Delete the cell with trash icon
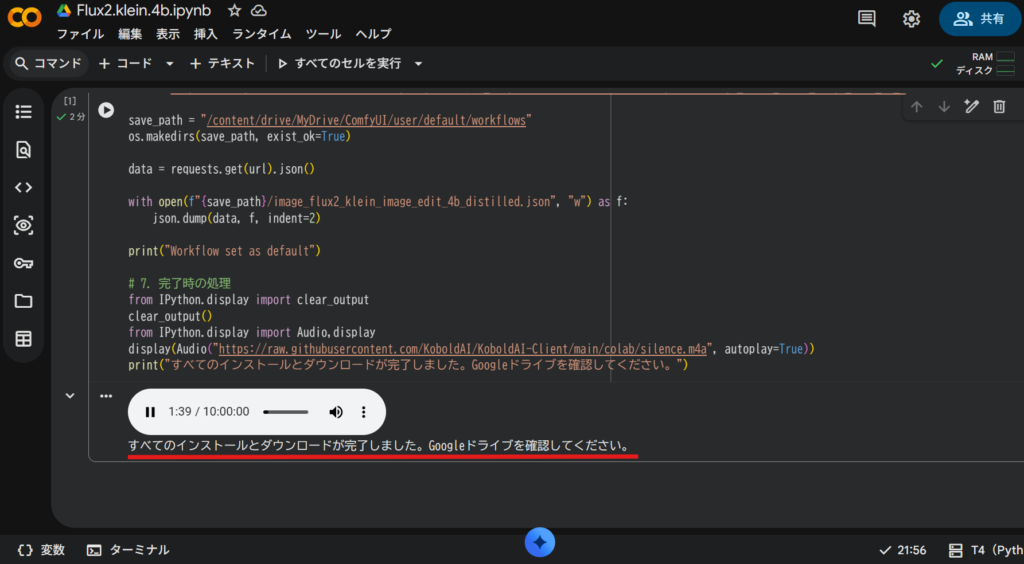This screenshot has height=564, width=1024. [998, 107]
